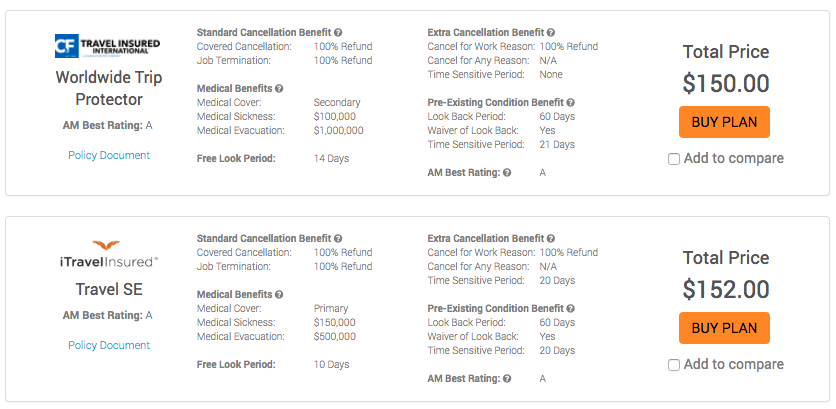Click help icon beside first Extra Cancellation Benefit
The image size is (836, 409).
pyautogui.click(x=551, y=33)
